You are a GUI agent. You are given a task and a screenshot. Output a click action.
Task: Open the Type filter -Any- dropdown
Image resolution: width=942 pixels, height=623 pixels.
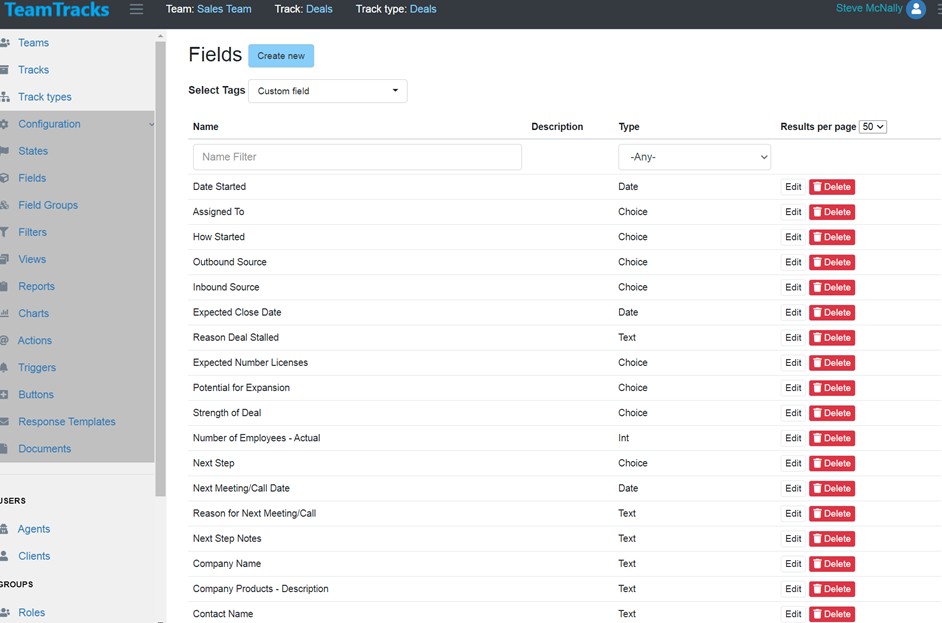694,157
